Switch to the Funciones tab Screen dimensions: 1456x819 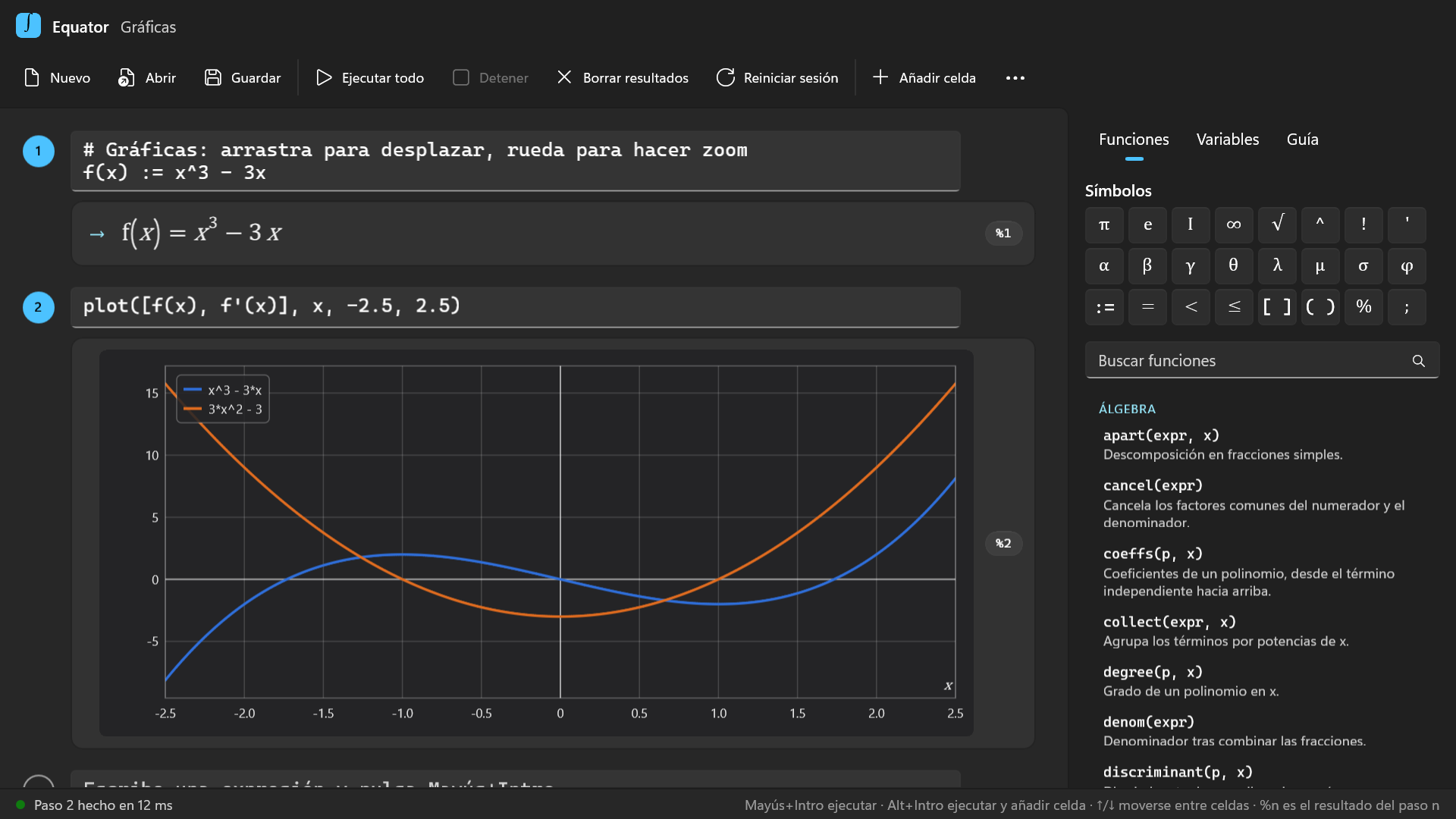point(1134,140)
